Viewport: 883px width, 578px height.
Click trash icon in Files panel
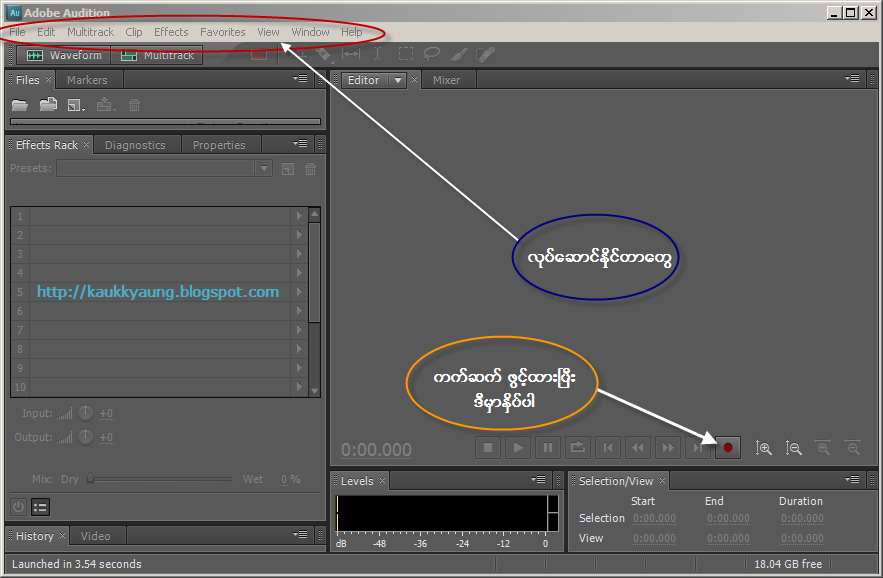click(134, 105)
